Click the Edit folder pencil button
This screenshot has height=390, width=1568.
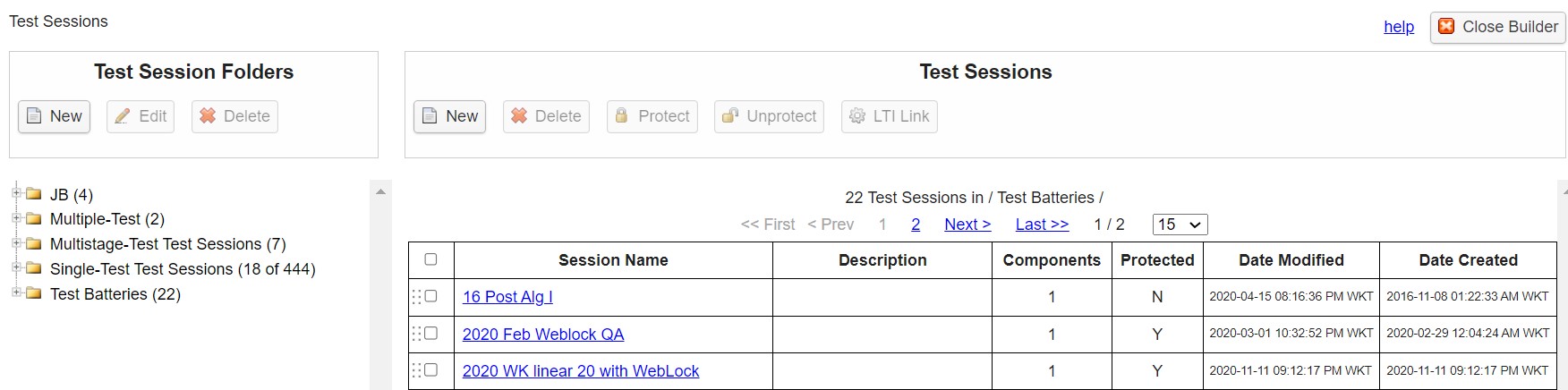(x=141, y=116)
